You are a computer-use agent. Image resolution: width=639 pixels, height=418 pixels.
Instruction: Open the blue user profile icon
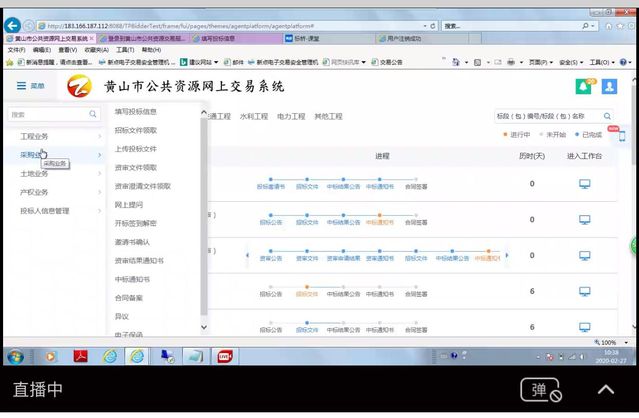coord(609,86)
